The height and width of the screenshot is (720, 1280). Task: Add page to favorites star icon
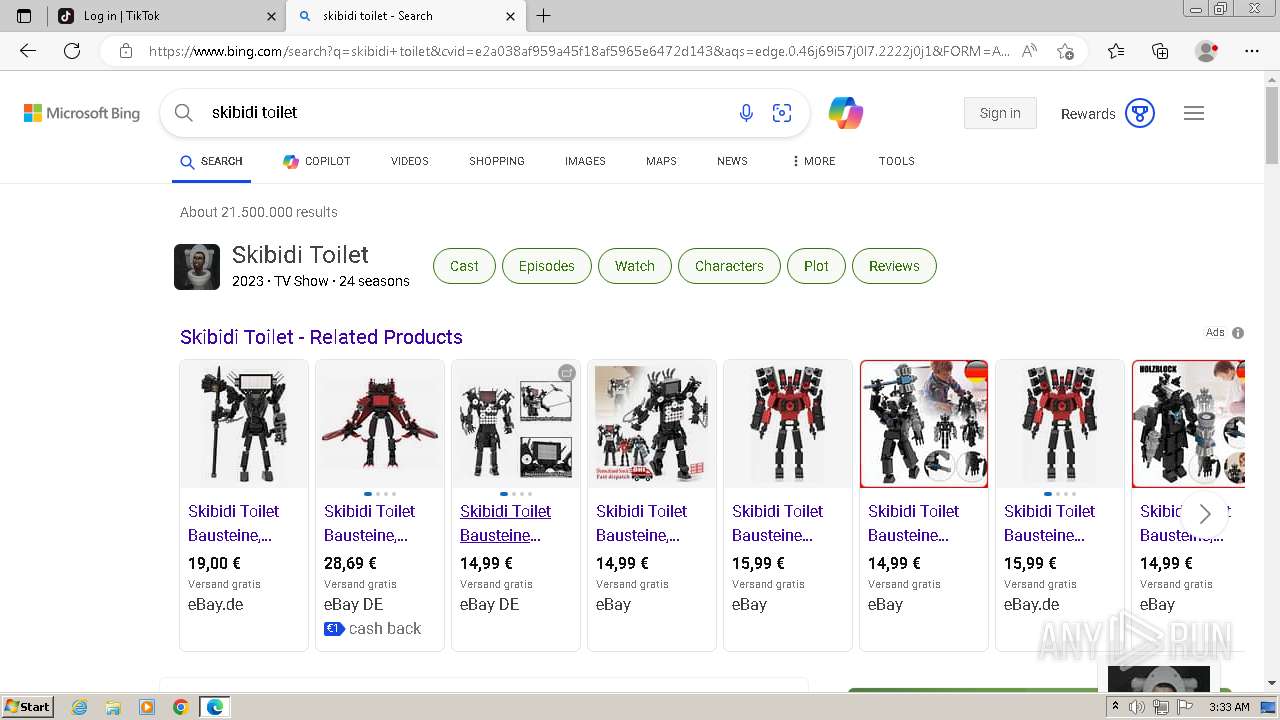(x=1066, y=51)
